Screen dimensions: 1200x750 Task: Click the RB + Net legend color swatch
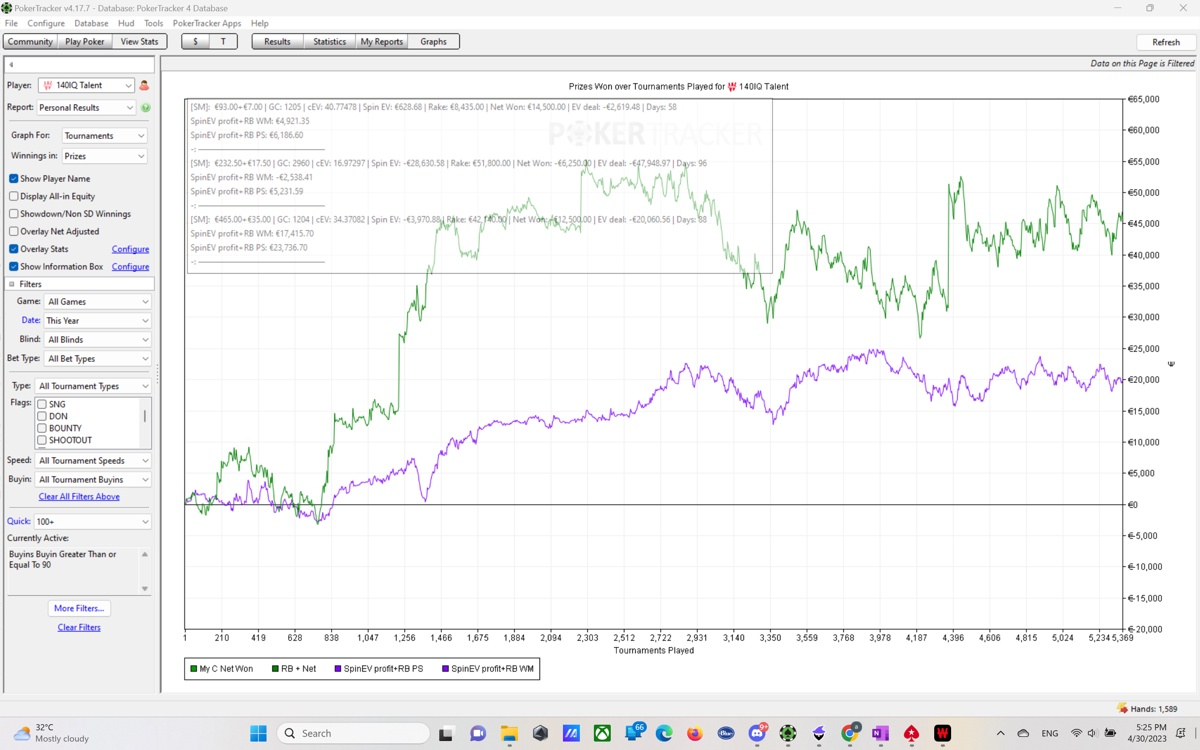276,669
